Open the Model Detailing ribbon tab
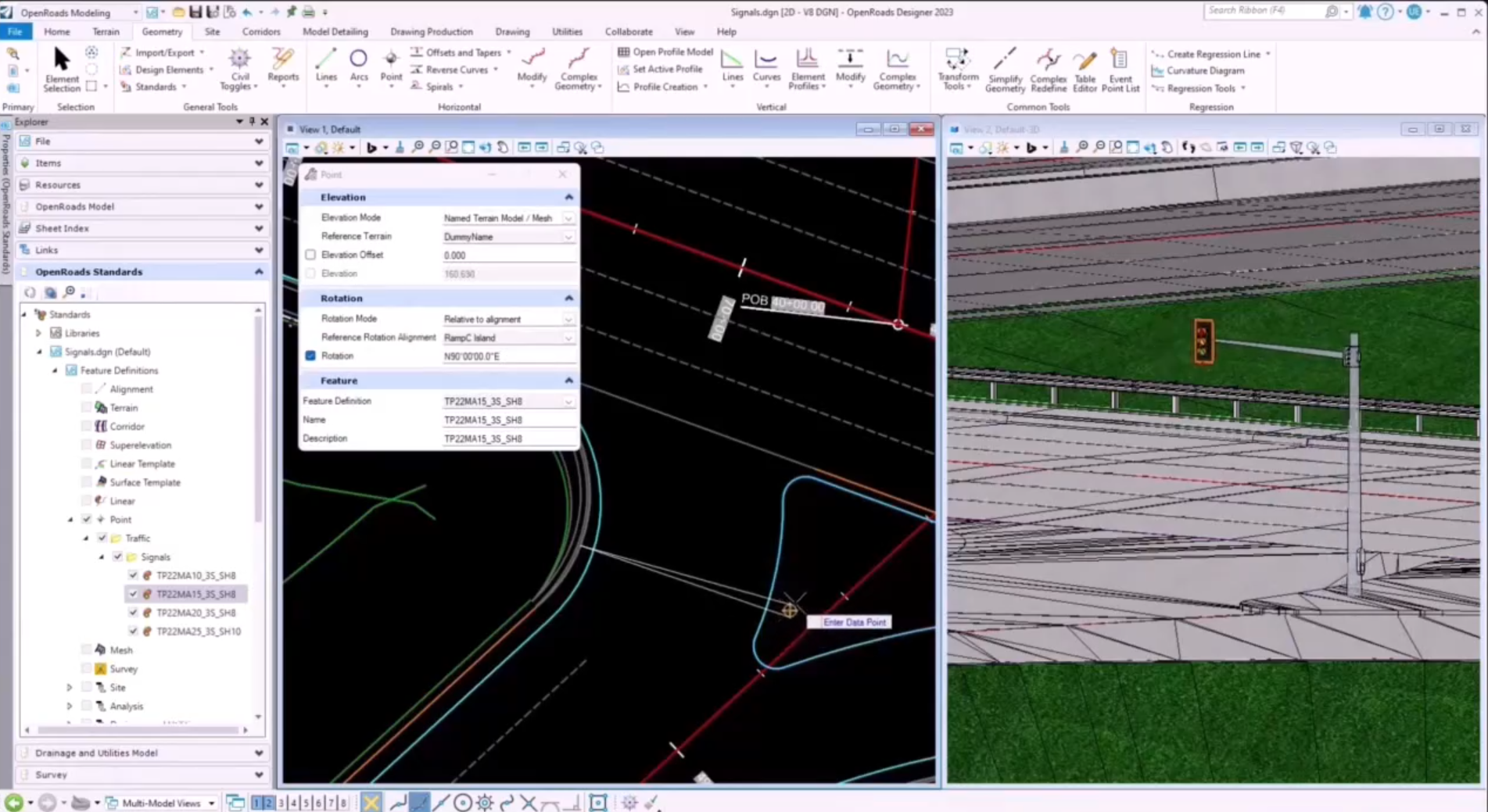Viewport: 1488px width, 812px height. 335,31
